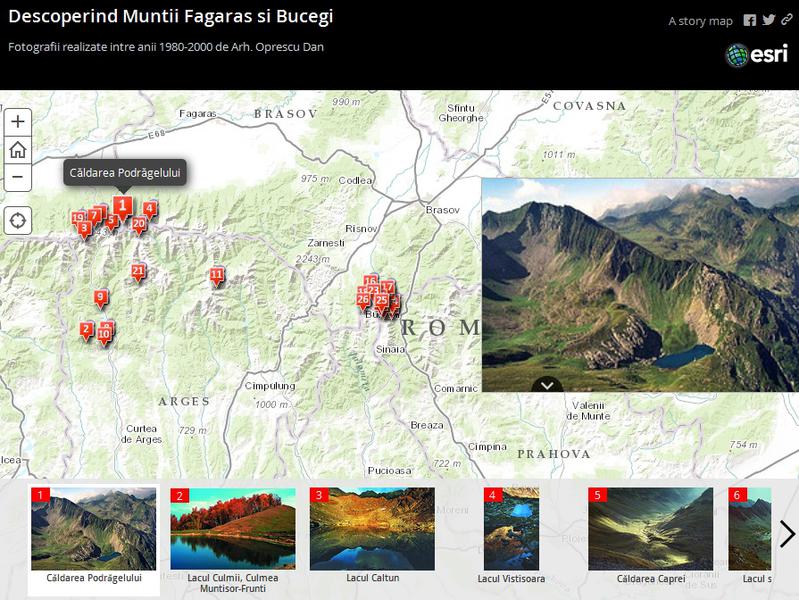Click the subtitle mentioning Arh. Oprescu Dan
Image resolution: width=799 pixels, height=600 pixels.
[166, 47]
